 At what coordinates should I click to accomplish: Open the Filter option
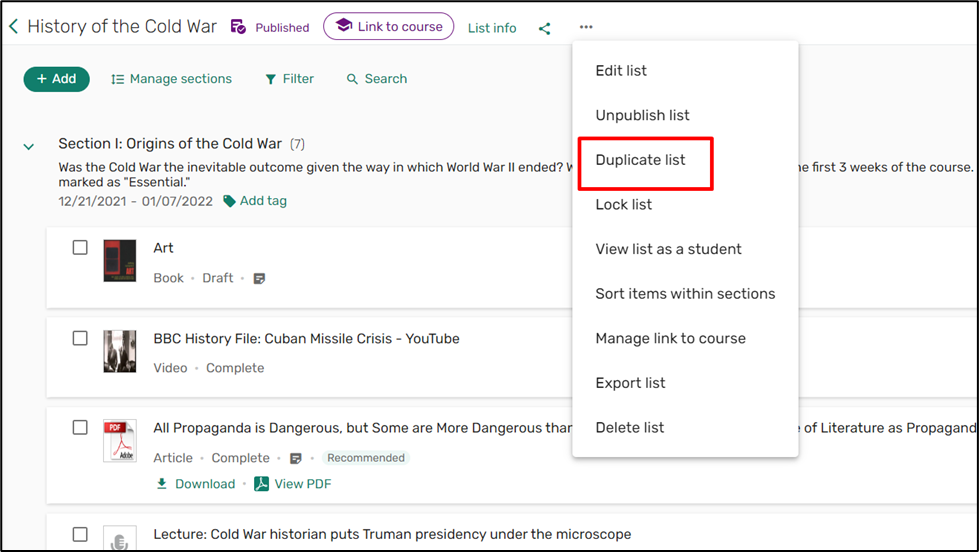pos(290,79)
